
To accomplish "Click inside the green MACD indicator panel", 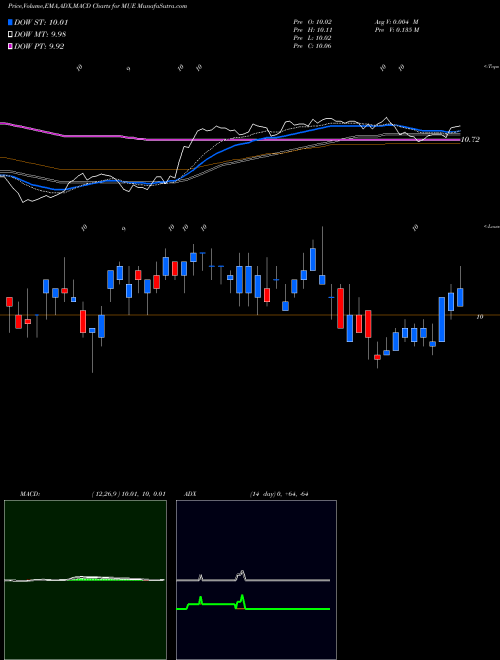I will (x=85, y=580).
